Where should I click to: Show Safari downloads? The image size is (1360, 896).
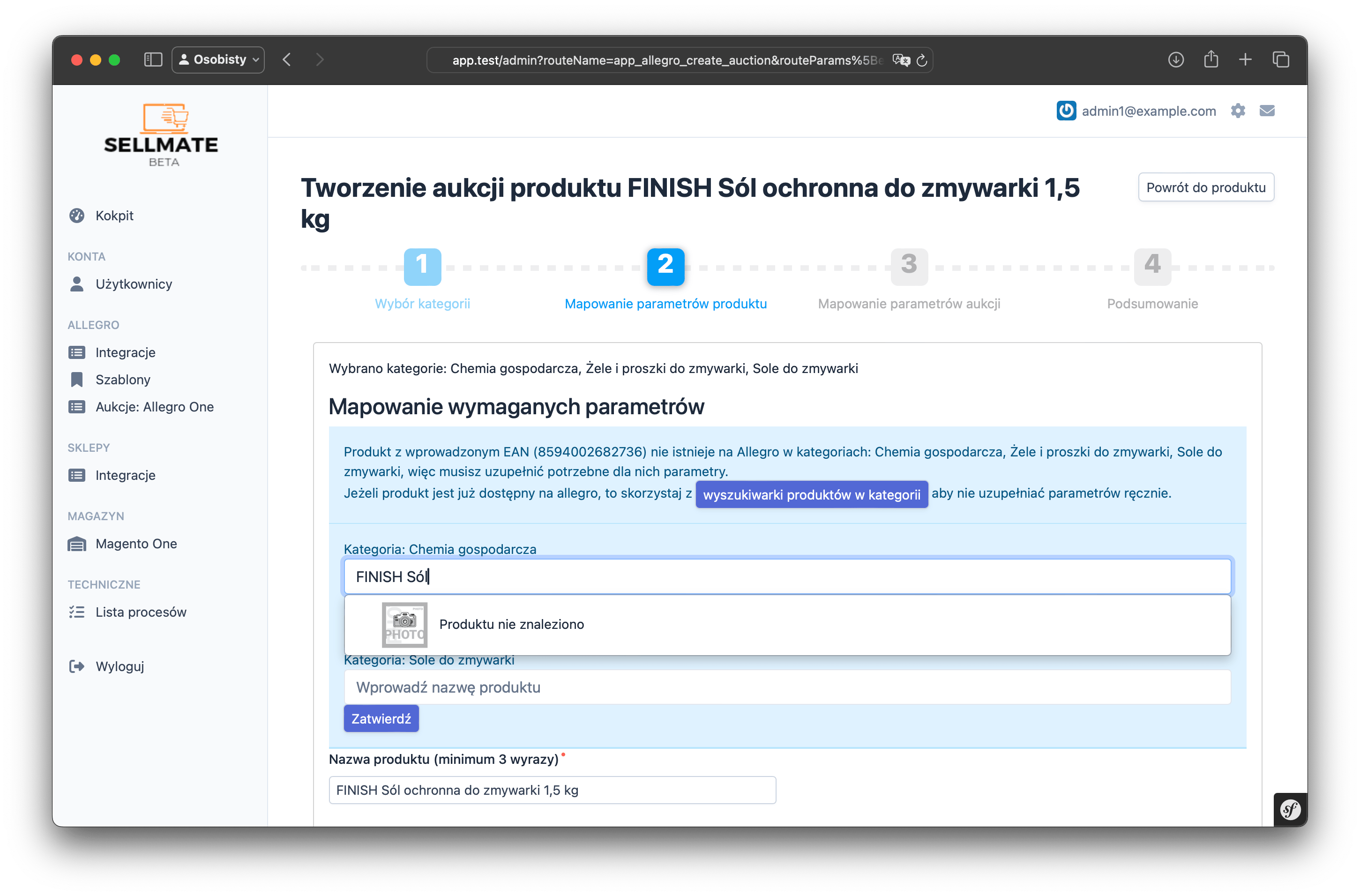[x=1175, y=60]
